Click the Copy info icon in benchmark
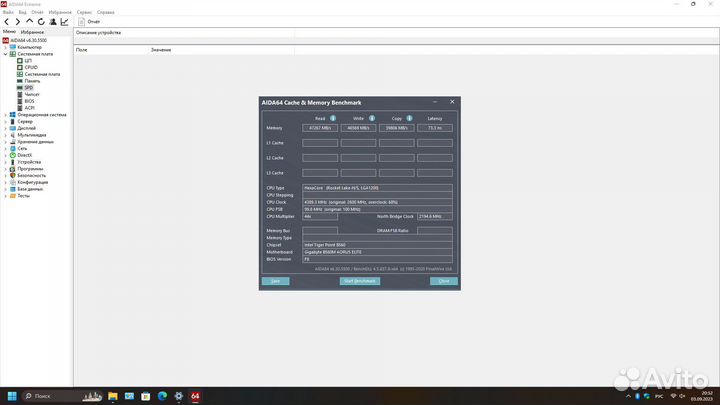Viewport: 720px width, 405px height. (409, 118)
